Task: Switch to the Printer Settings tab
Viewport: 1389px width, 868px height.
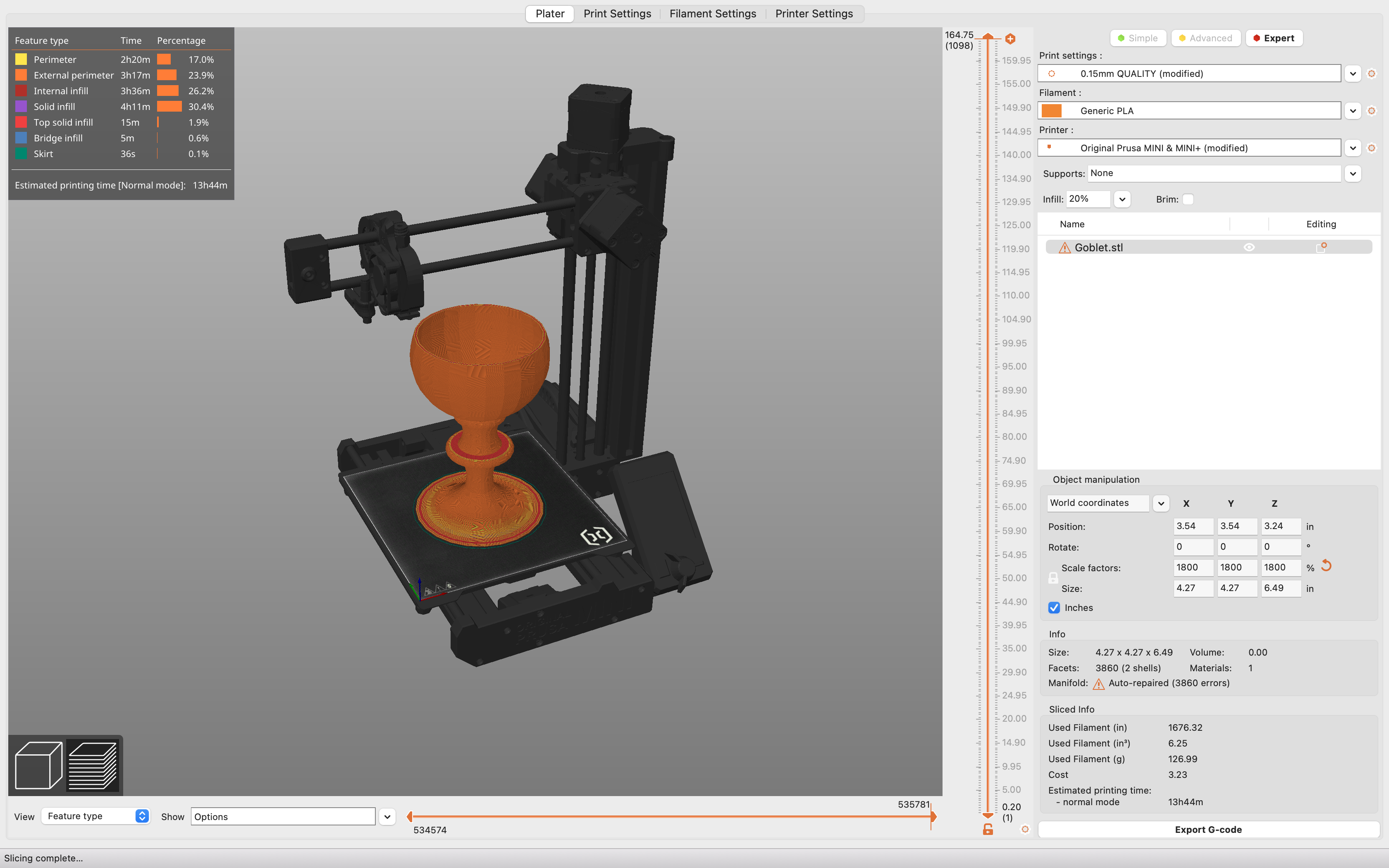Action: (x=814, y=13)
